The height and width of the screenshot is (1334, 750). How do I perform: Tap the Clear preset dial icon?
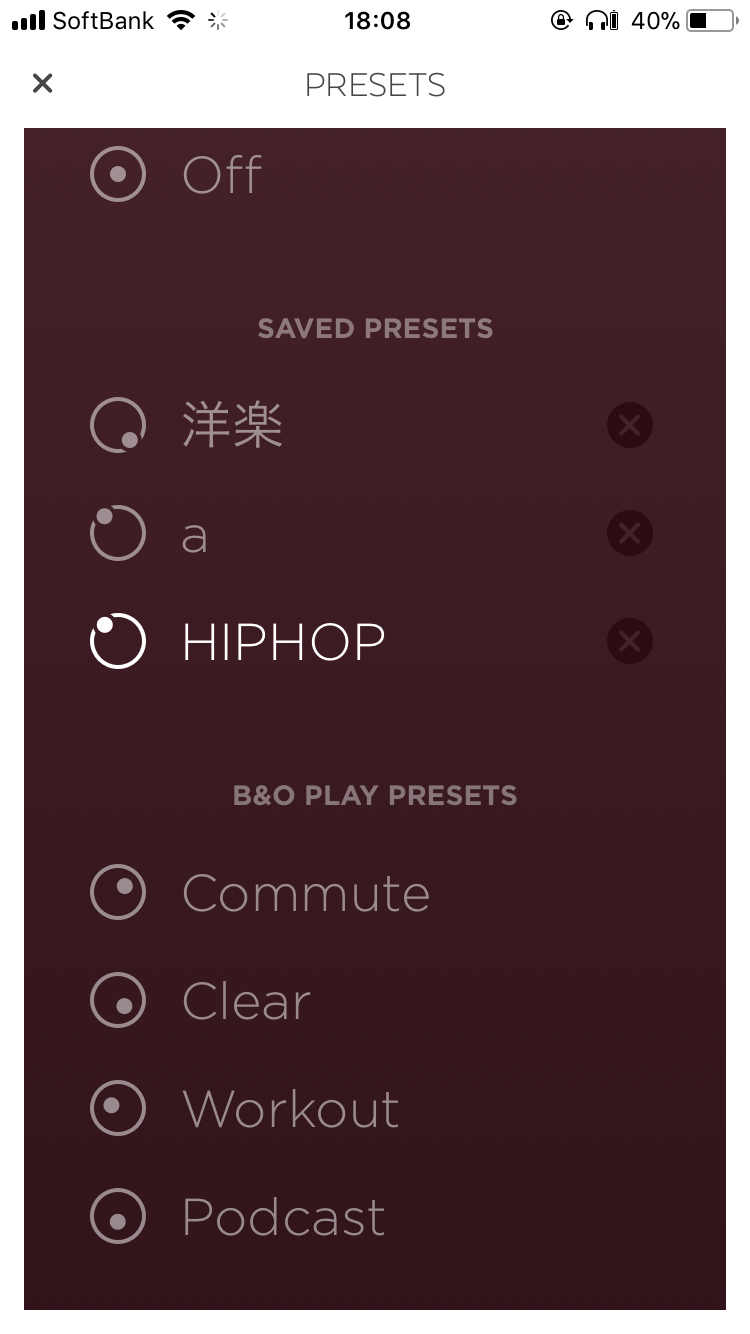pyautogui.click(x=118, y=1000)
